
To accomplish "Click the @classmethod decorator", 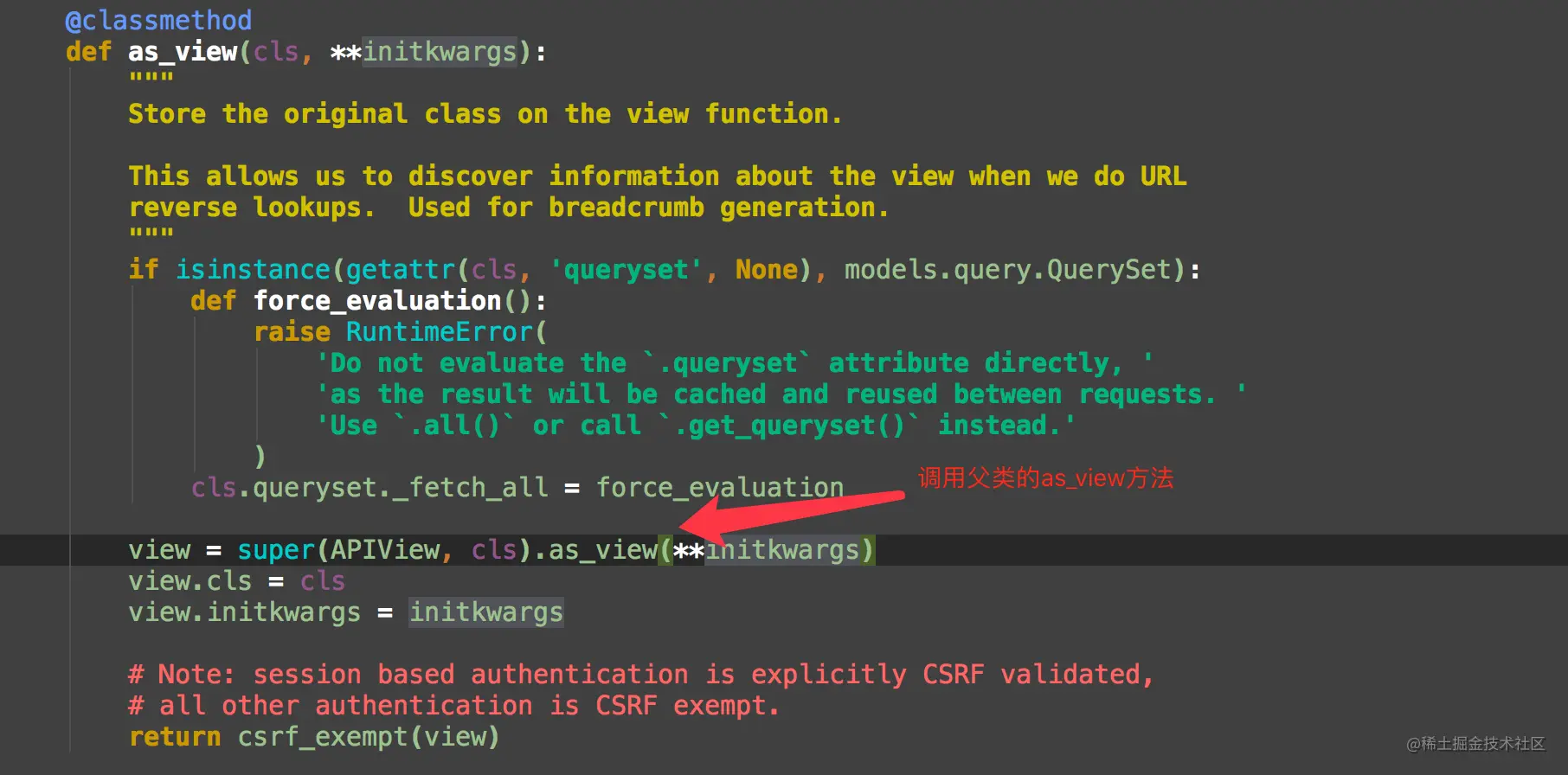I will click(158, 21).
